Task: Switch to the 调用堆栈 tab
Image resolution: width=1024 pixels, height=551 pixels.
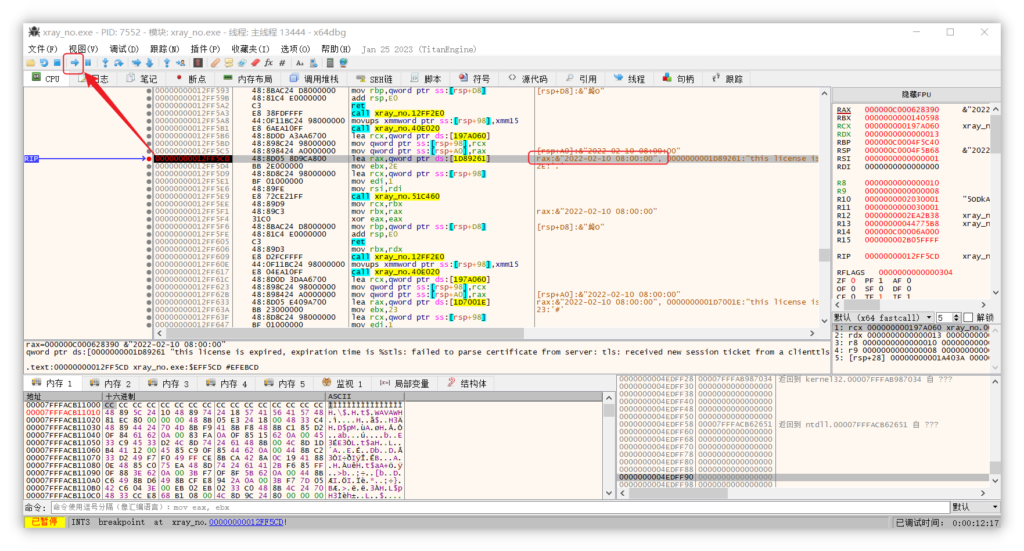Action: point(315,79)
